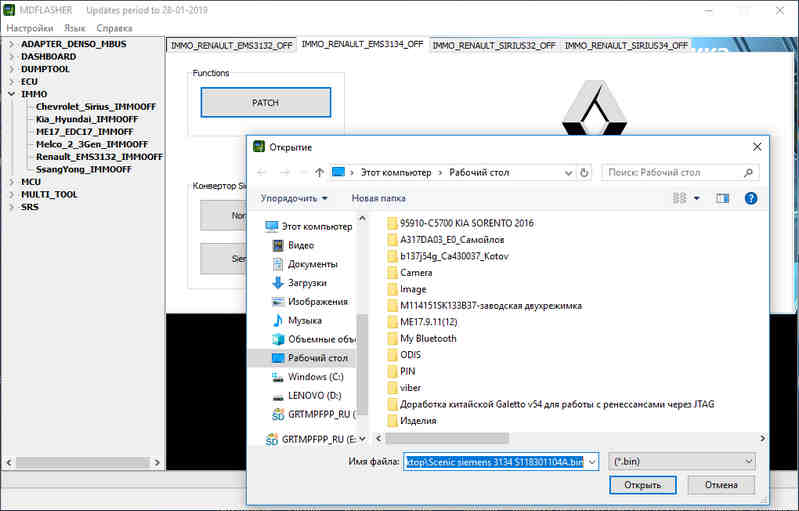Switch to IMMO_RENAULT_SIRIUS32_OFF tab
The height and width of the screenshot is (511, 799).
[x=494, y=46]
